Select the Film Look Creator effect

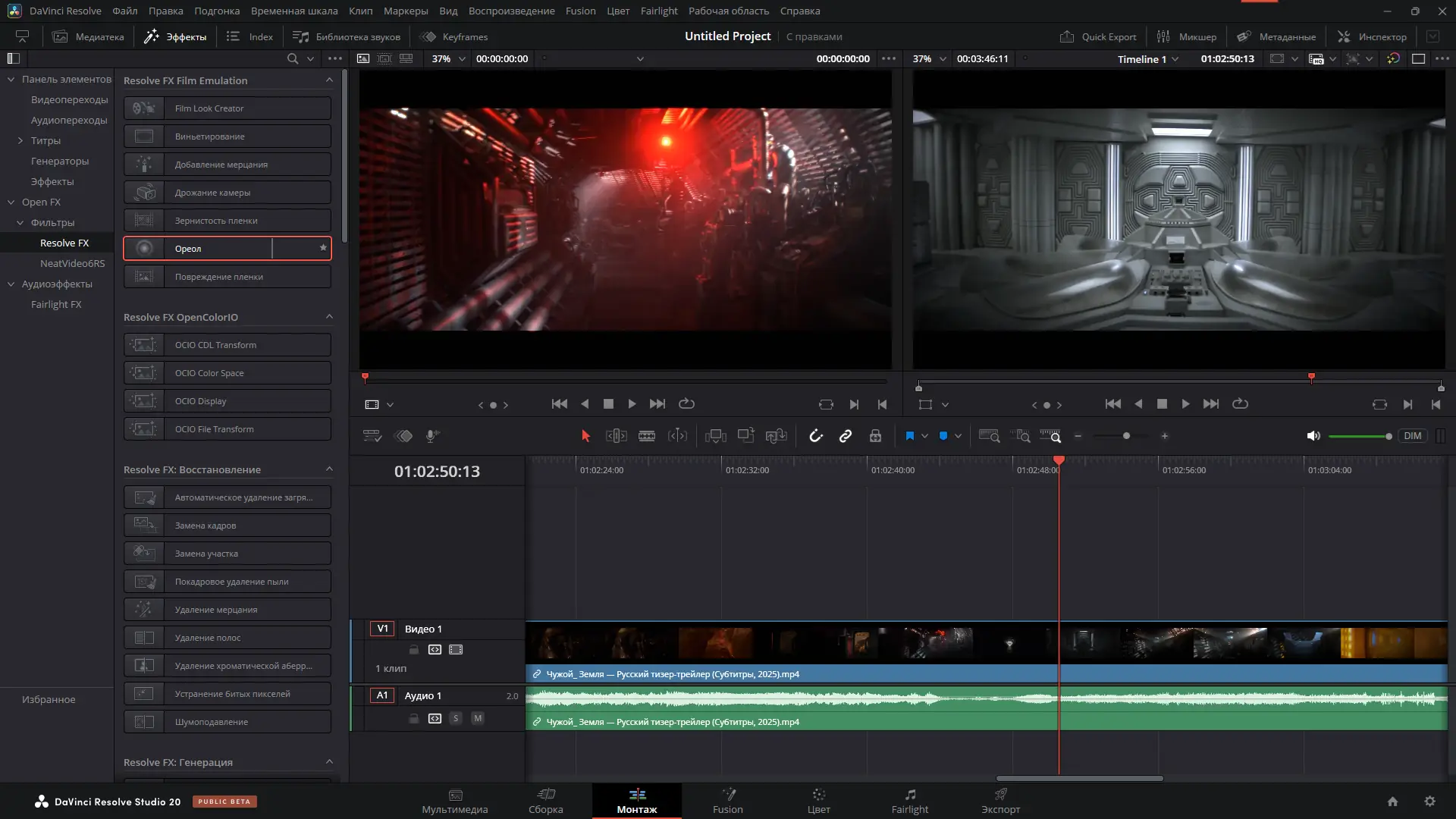tap(227, 108)
